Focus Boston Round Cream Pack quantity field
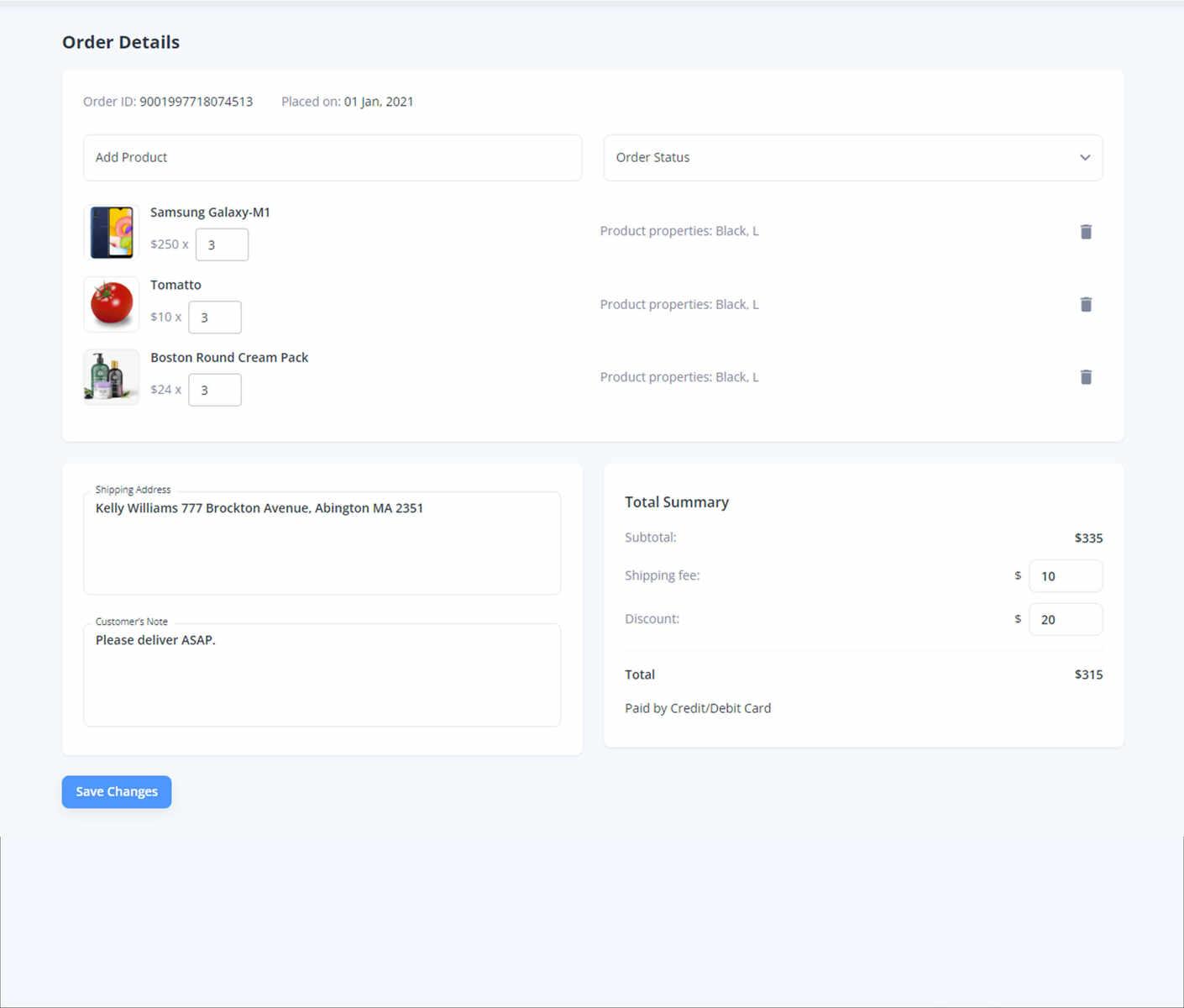The image size is (1184, 1008). [215, 391]
